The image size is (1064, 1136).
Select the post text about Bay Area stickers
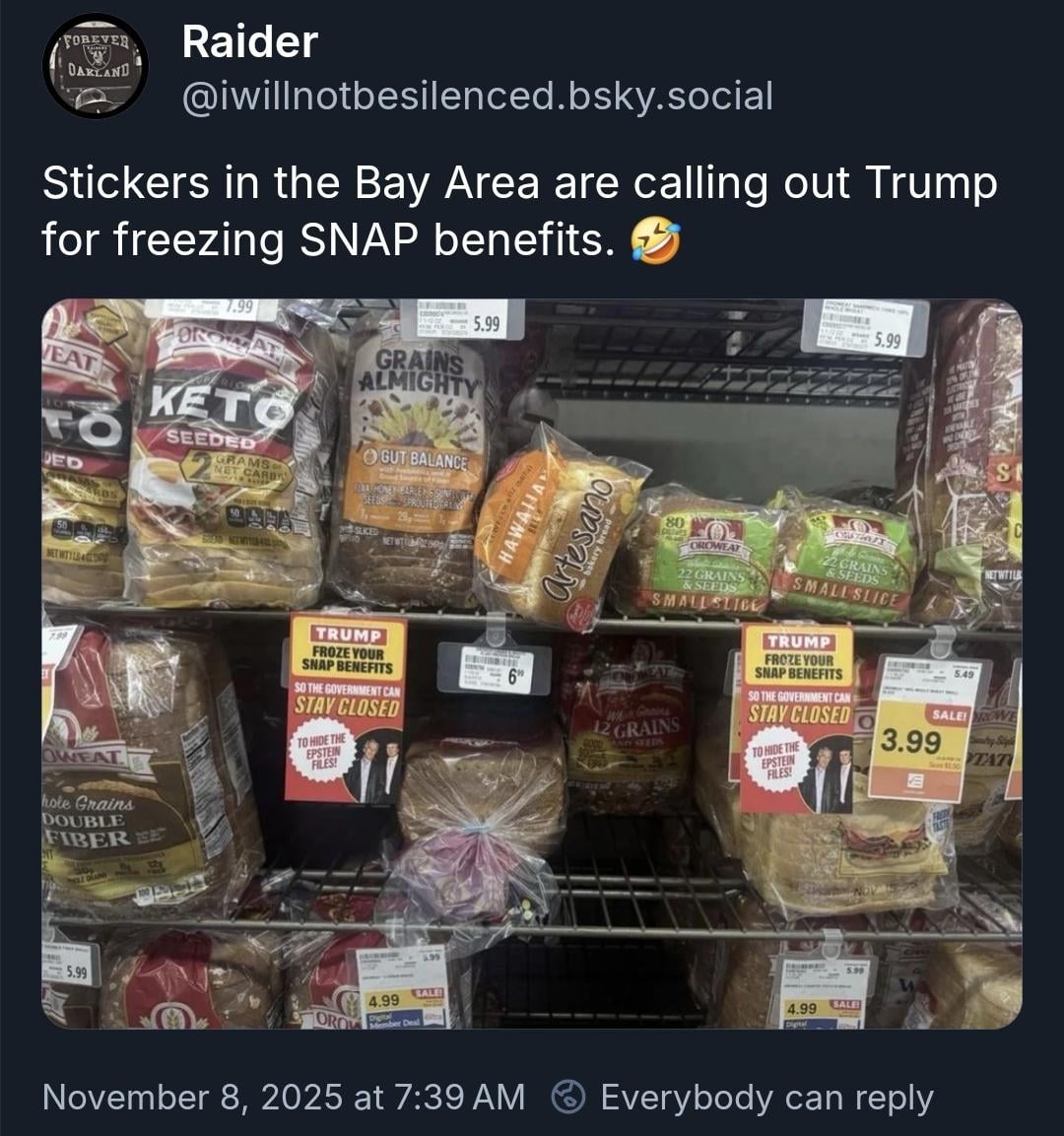519,211
